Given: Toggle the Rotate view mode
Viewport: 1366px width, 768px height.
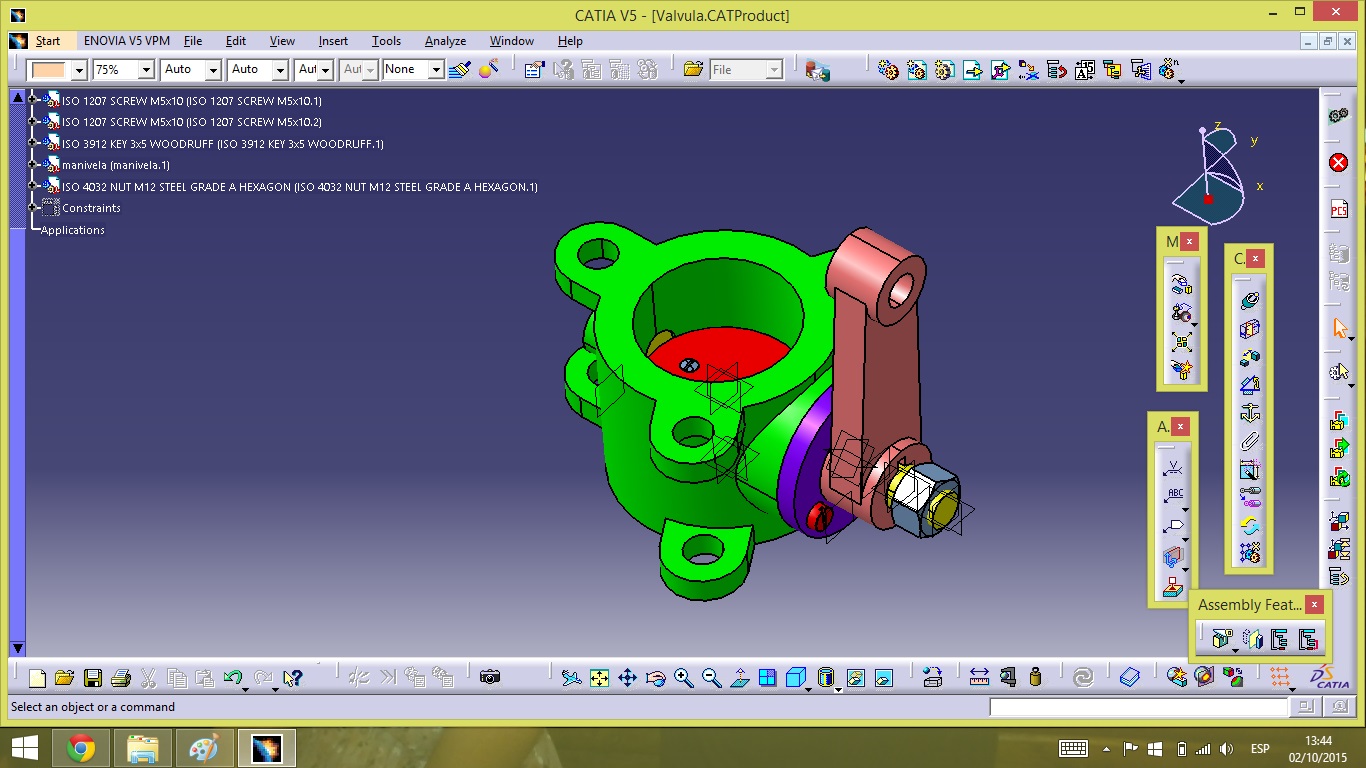Looking at the screenshot, I should 655,678.
